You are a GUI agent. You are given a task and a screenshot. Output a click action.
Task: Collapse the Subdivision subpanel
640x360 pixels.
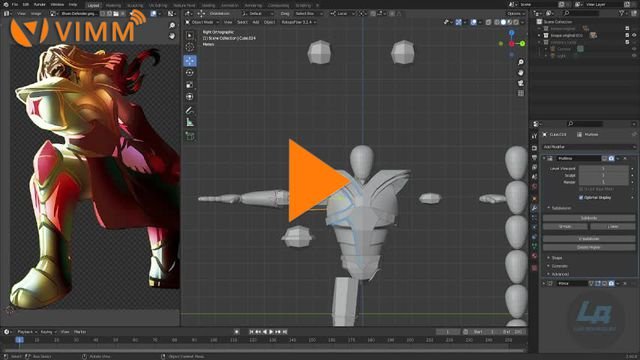click(x=561, y=208)
